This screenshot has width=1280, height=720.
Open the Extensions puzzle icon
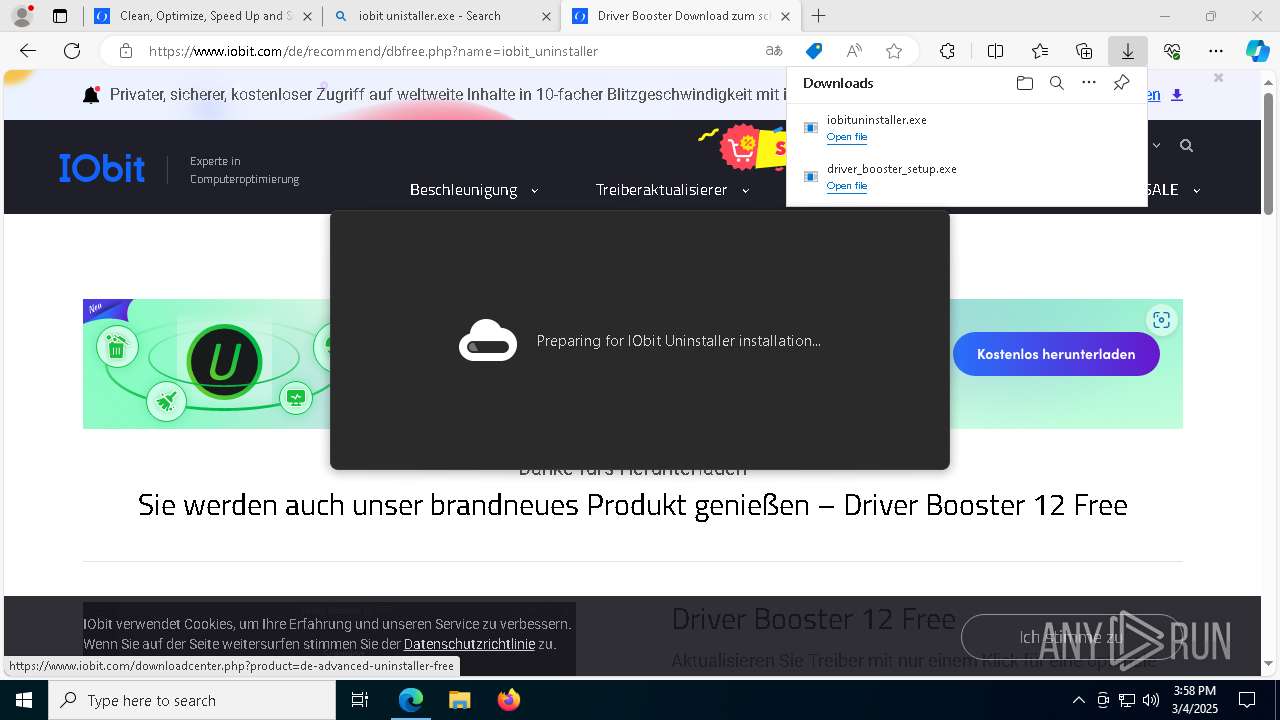tap(947, 51)
